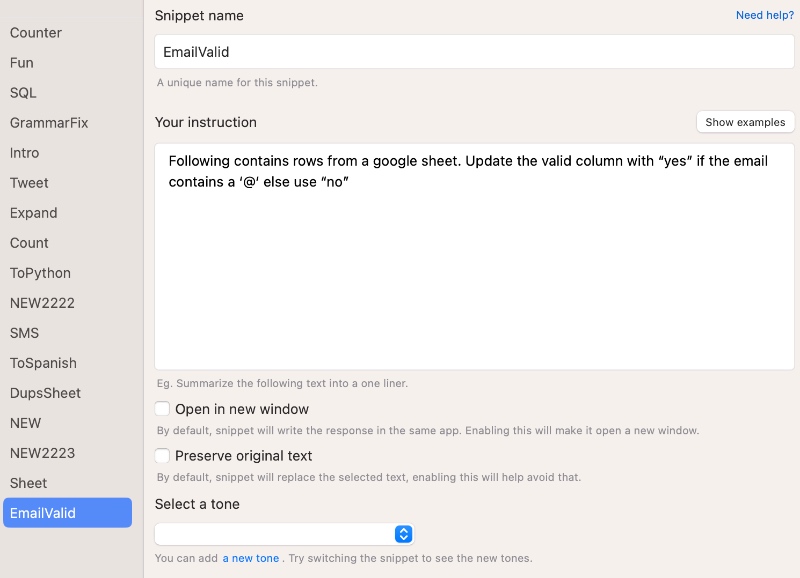Select the DupsSheet snippet
This screenshot has width=800, height=578.
tap(45, 393)
